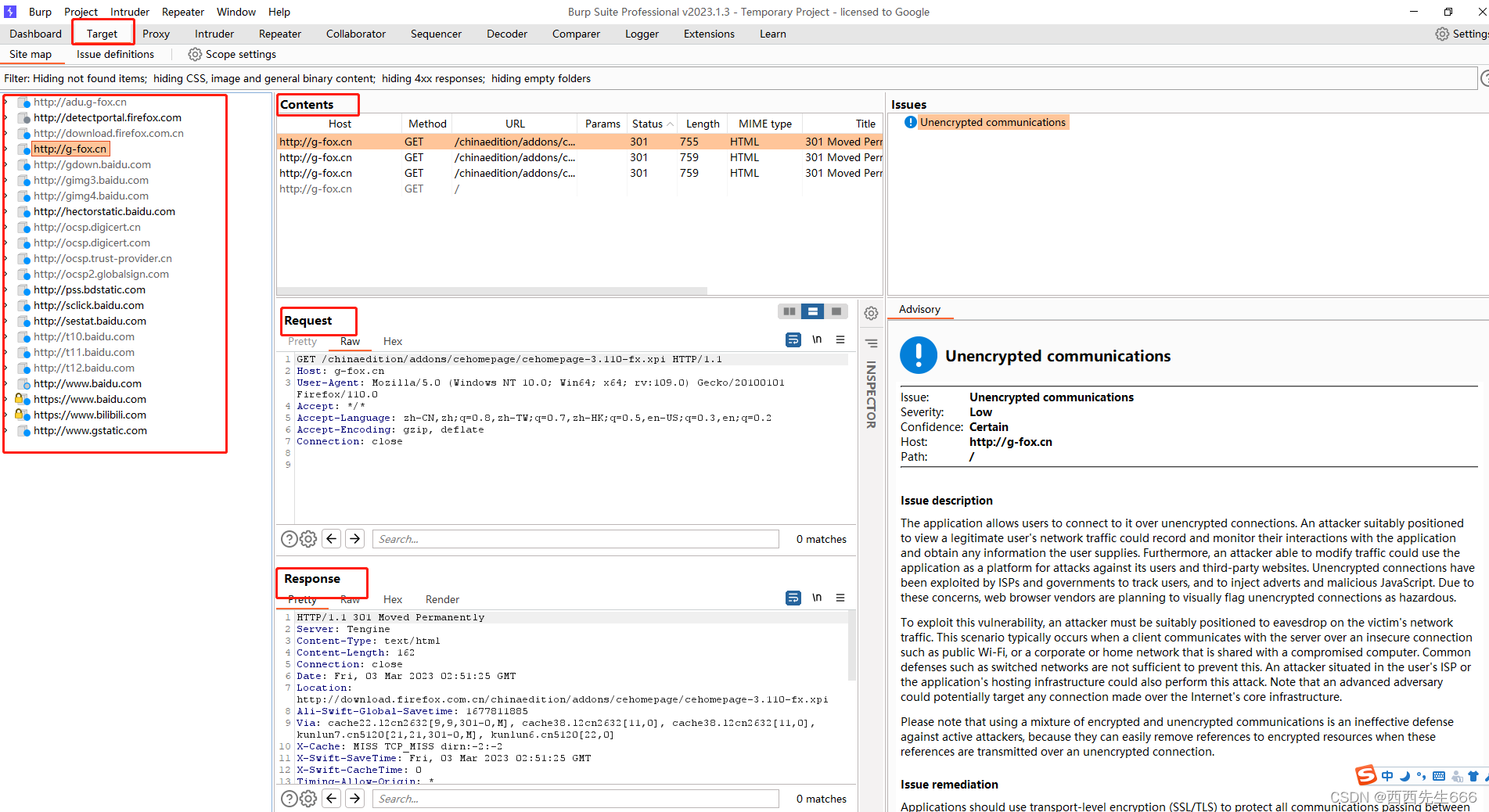Expand http://www.baidu.com tree node

click(x=6, y=384)
